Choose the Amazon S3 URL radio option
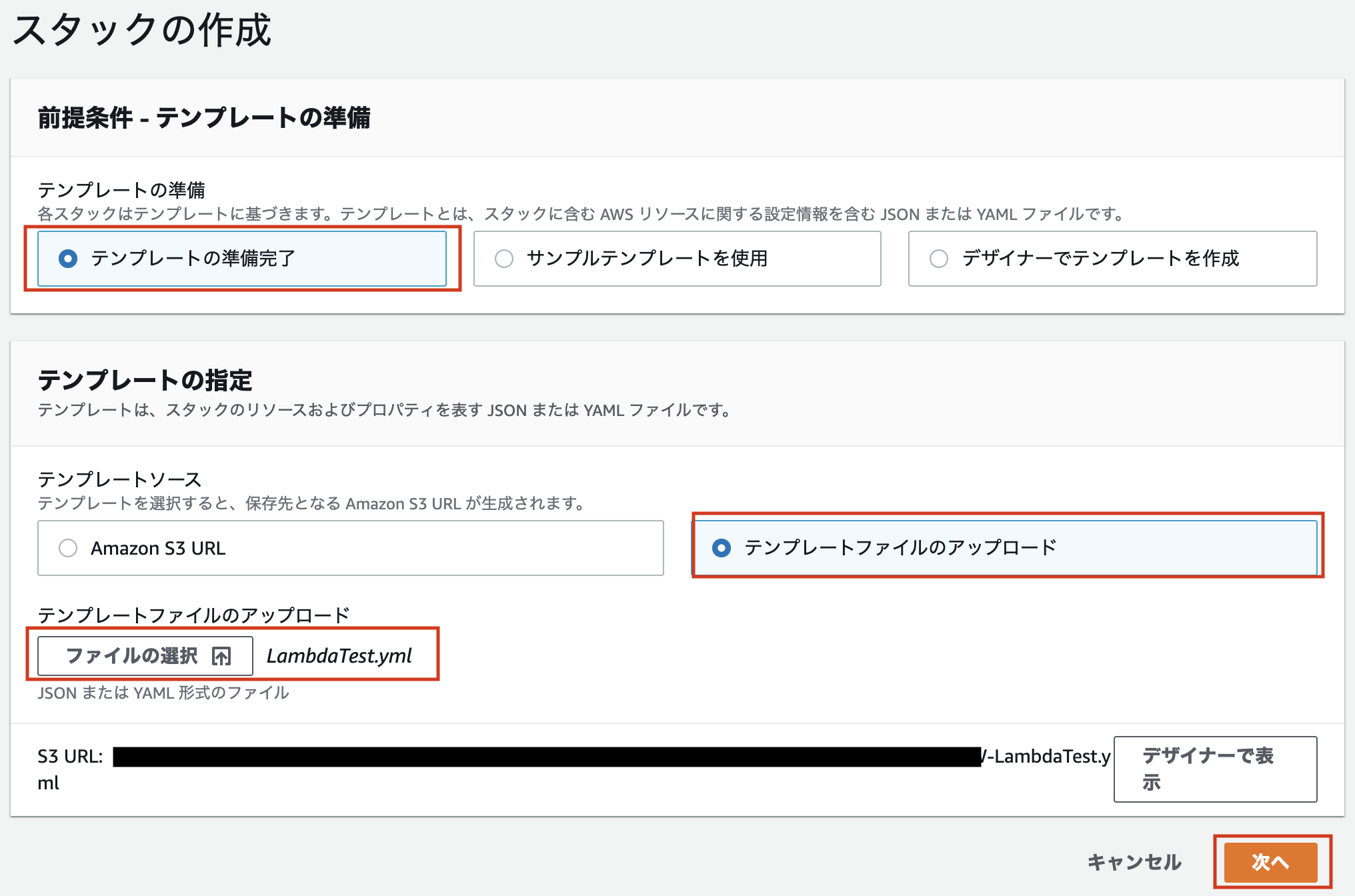 pyautogui.click(x=68, y=548)
